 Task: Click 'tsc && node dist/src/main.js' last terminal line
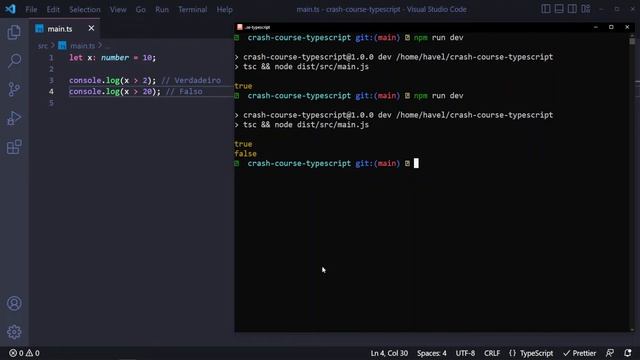coord(306,125)
